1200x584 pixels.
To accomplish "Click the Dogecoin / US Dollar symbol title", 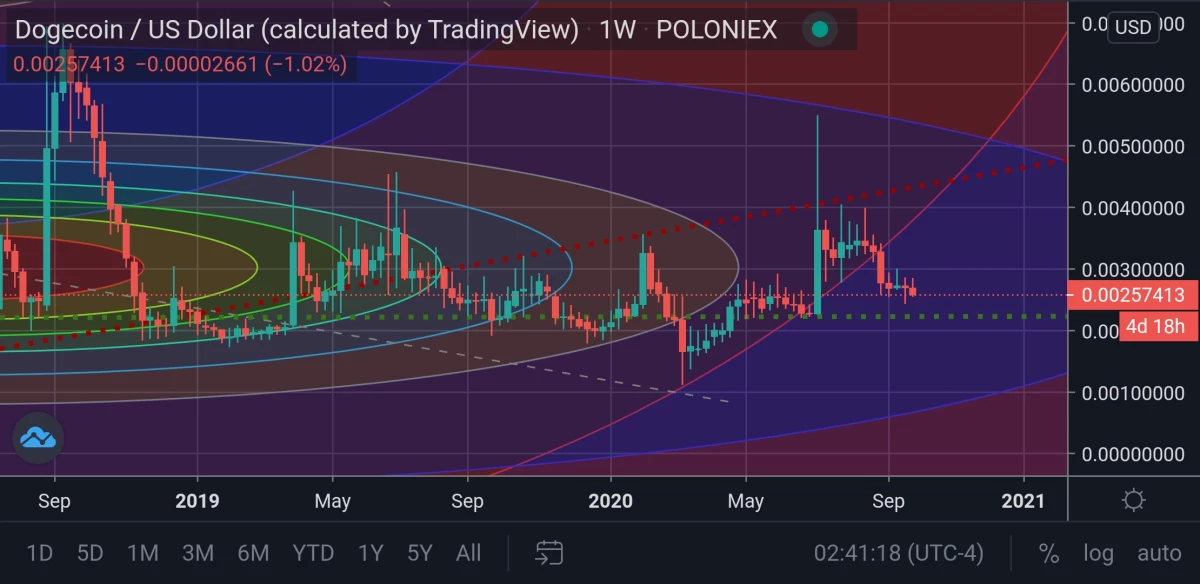I will pyautogui.click(x=297, y=30).
